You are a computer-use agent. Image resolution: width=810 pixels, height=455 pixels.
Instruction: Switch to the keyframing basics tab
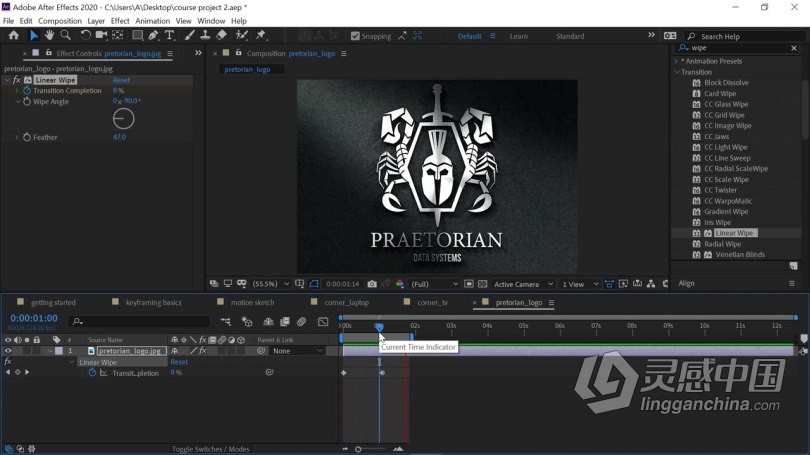pyautogui.click(x=153, y=303)
